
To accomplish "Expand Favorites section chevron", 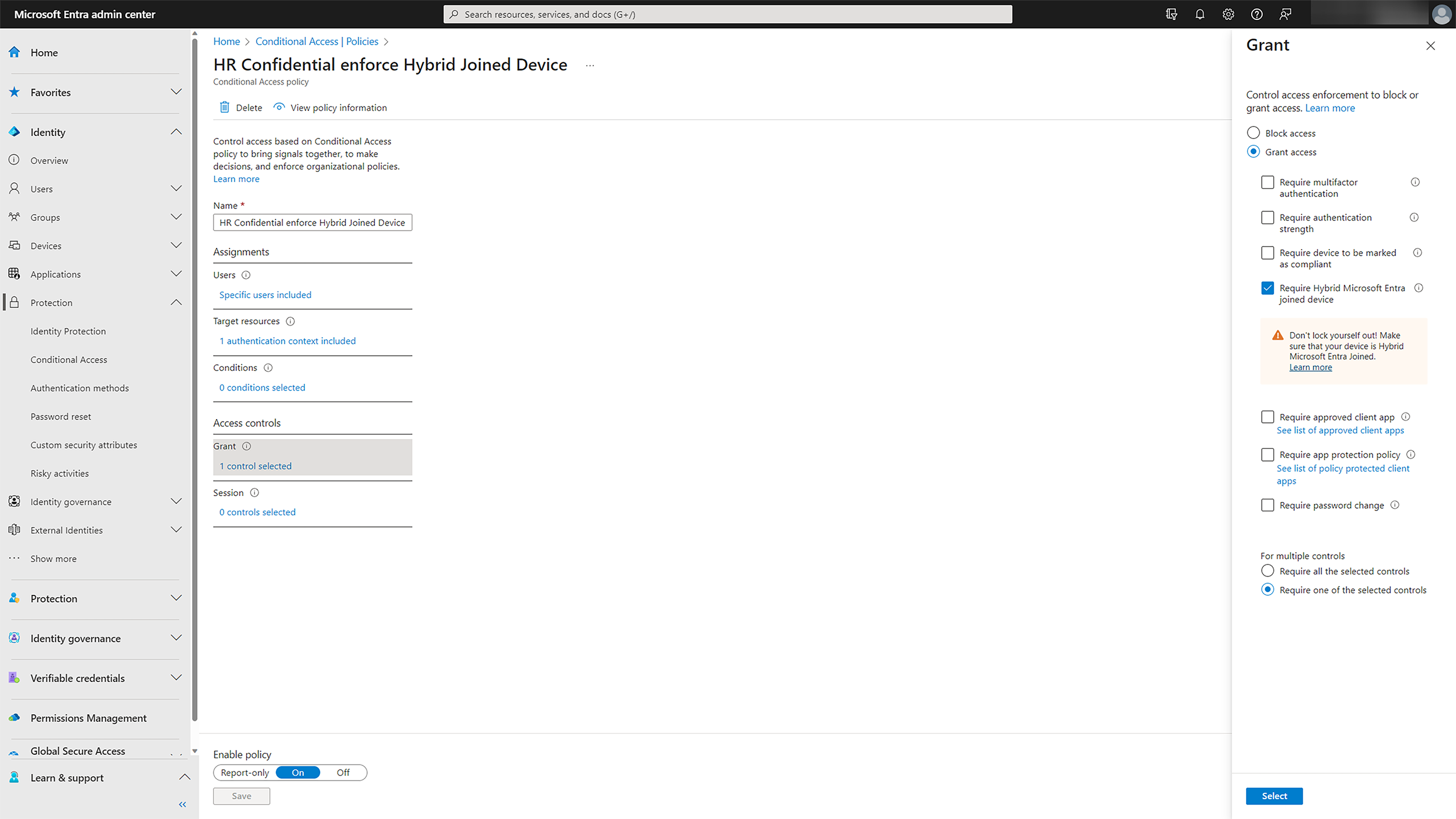I will pos(176,92).
